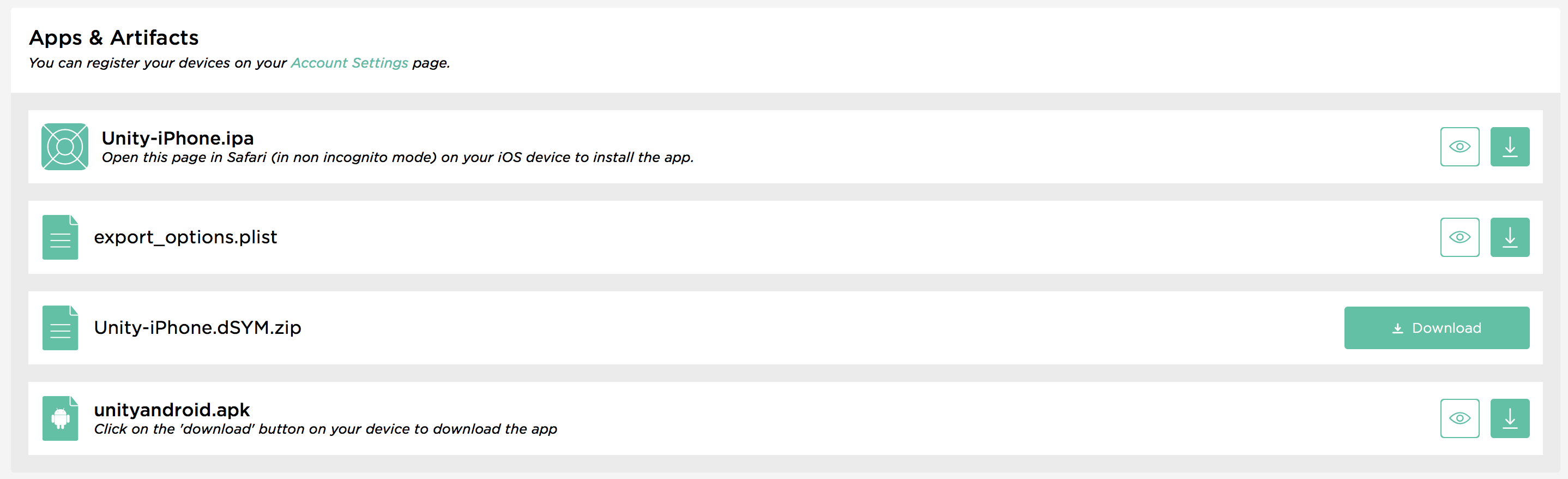Click the export_options.plist document icon
Screen dimensions: 1568x479
[61, 237]
